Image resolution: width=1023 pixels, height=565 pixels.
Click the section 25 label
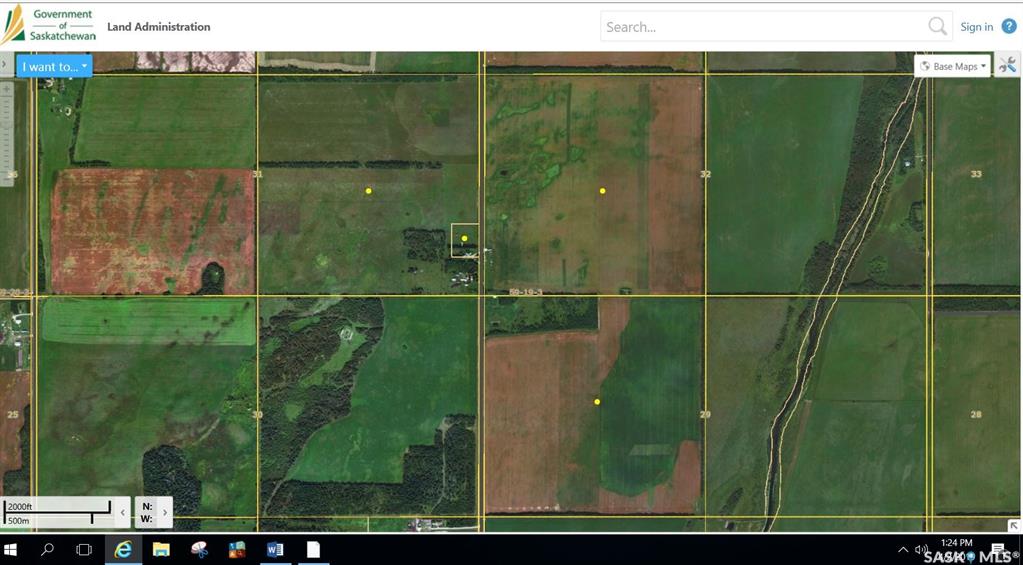coord(12,414)
